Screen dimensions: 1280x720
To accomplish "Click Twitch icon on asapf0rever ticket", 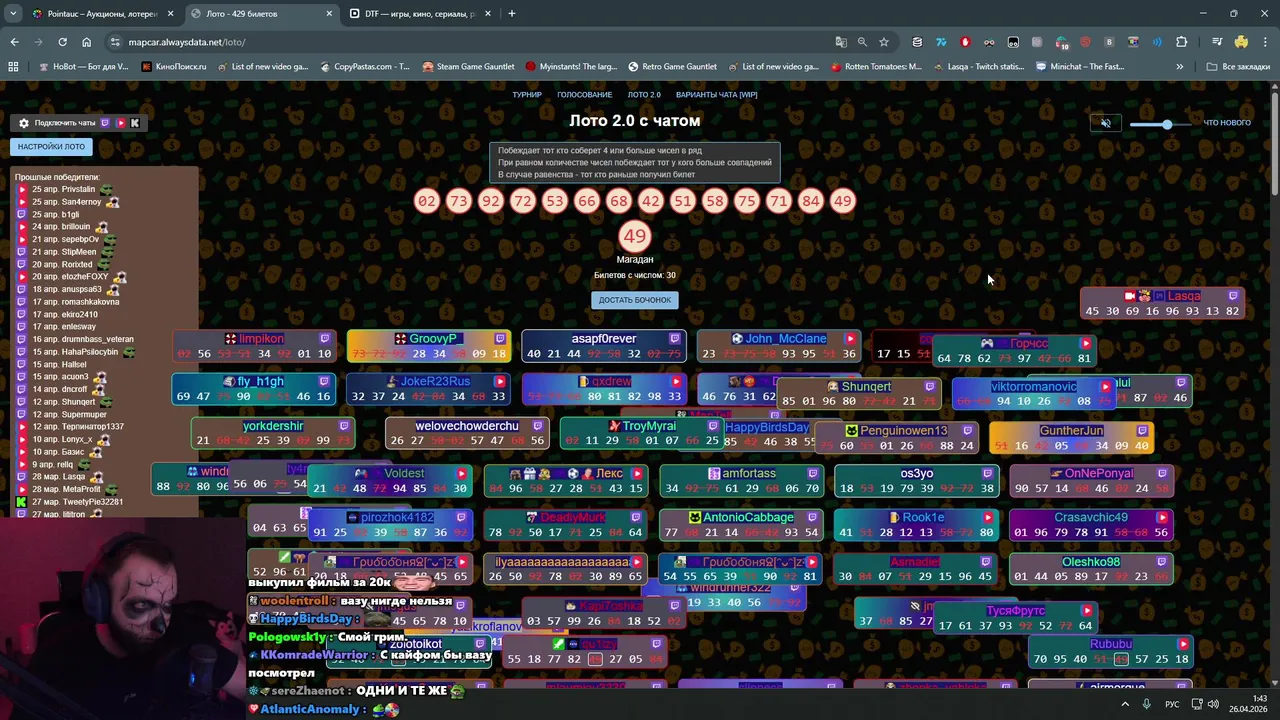I will [x=675, y=339].
